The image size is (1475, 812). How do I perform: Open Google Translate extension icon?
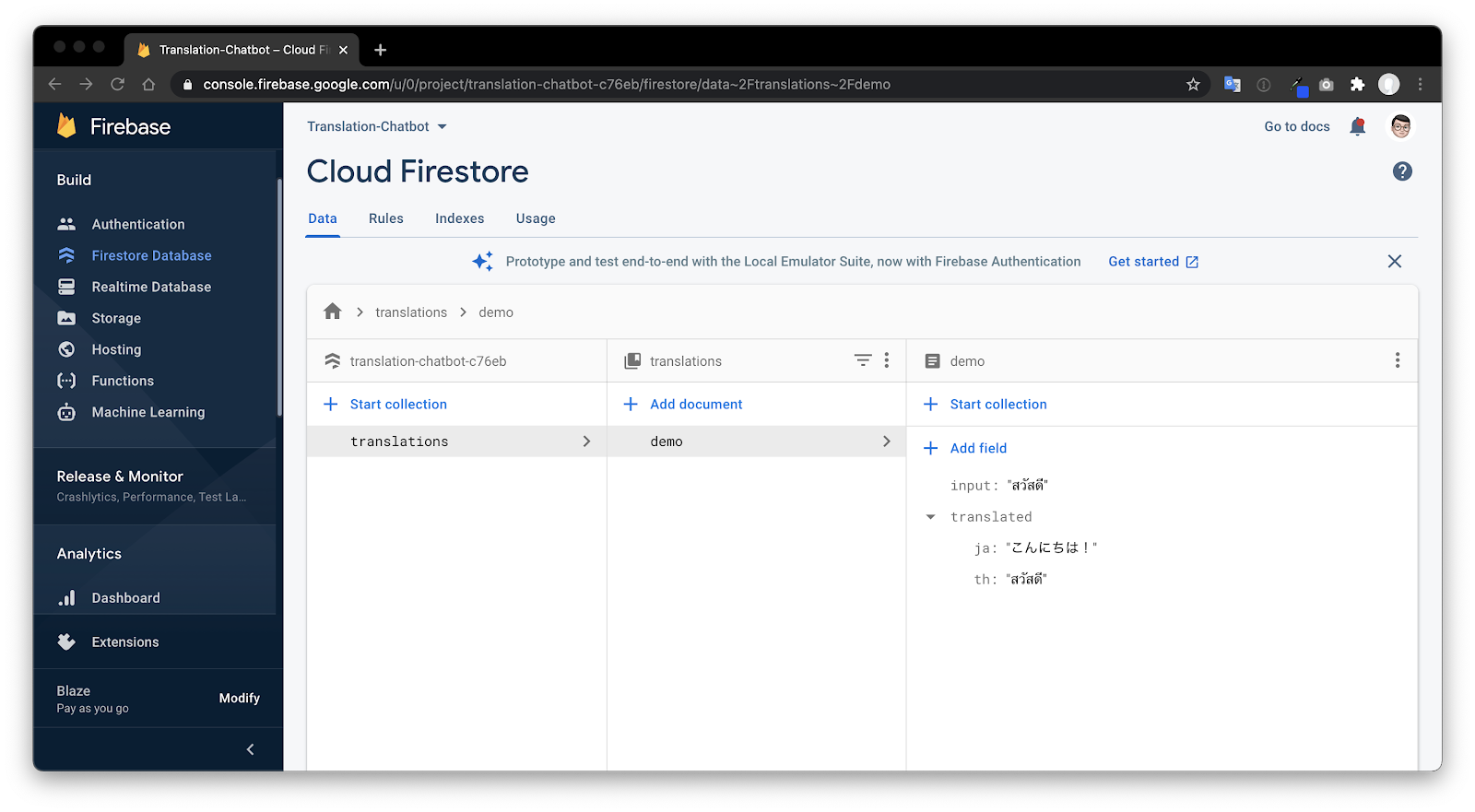click(x=1232, y=85)
